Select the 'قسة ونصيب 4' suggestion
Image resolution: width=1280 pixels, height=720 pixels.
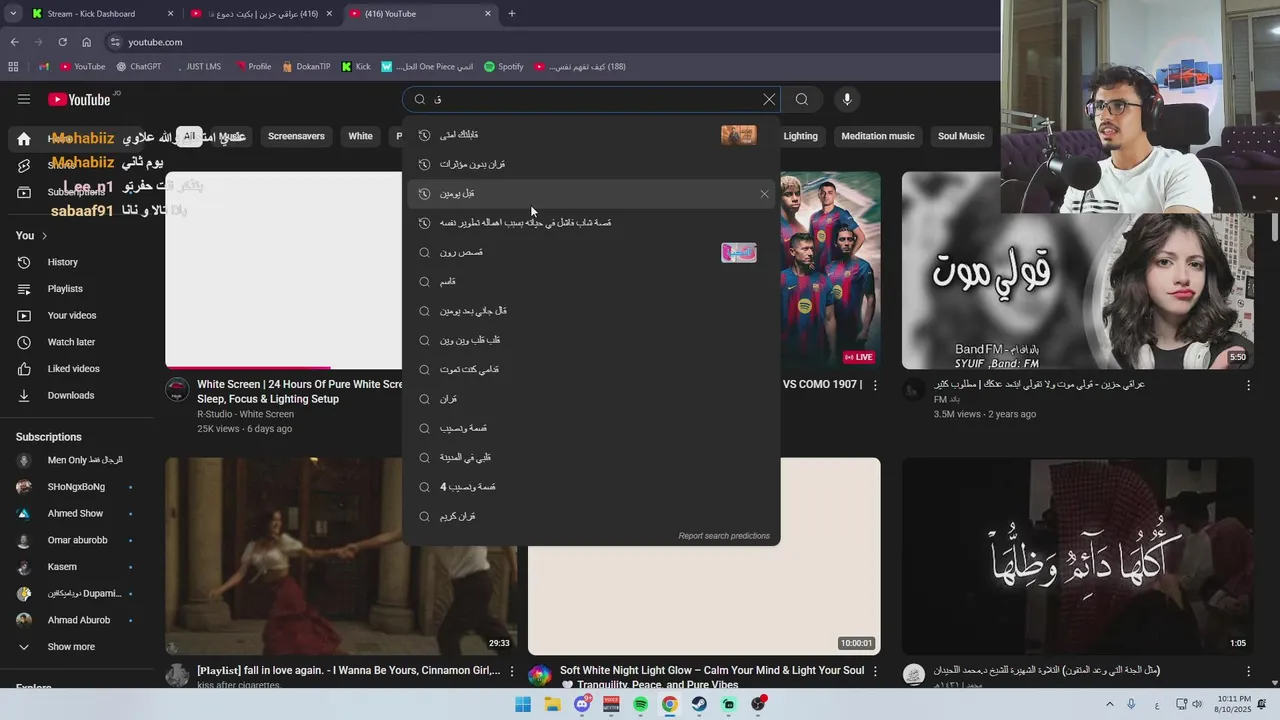[592, 487]
